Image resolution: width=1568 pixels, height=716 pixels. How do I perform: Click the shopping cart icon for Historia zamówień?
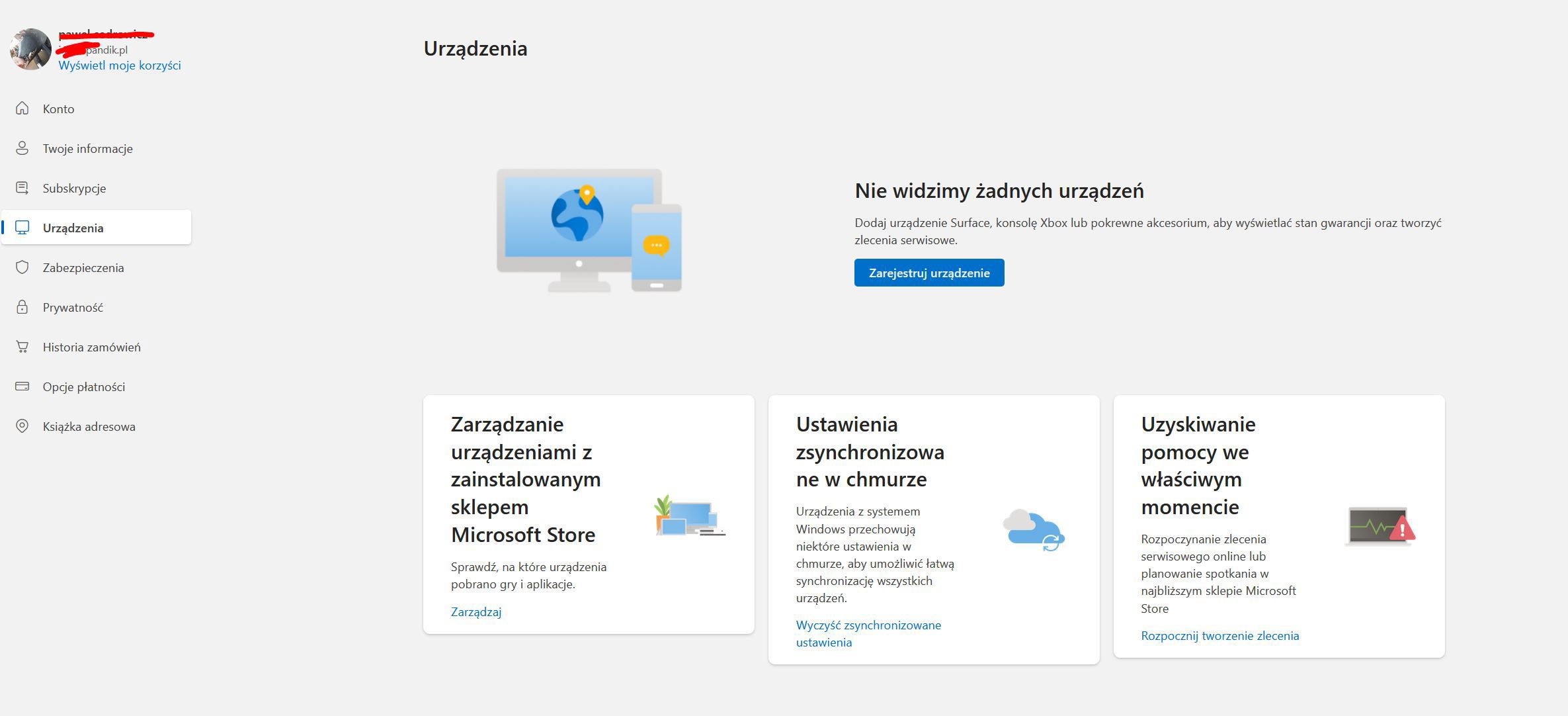(22, 347)
